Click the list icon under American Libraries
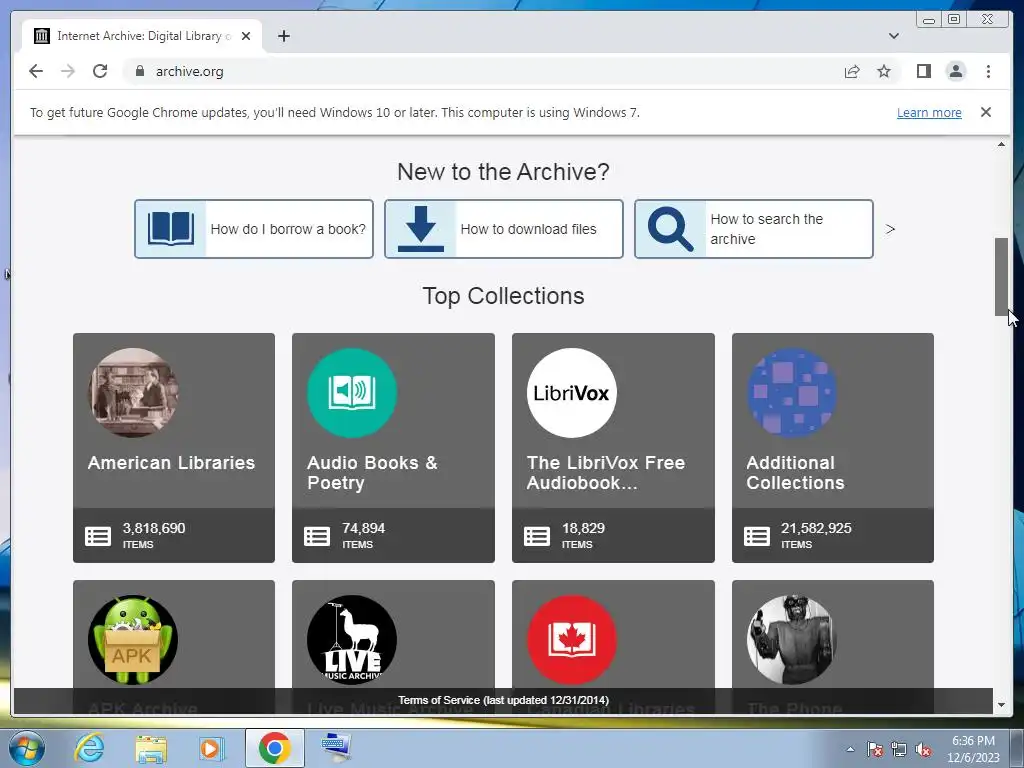The width and height of the screenshot is (1024, 768). (98, 536)
